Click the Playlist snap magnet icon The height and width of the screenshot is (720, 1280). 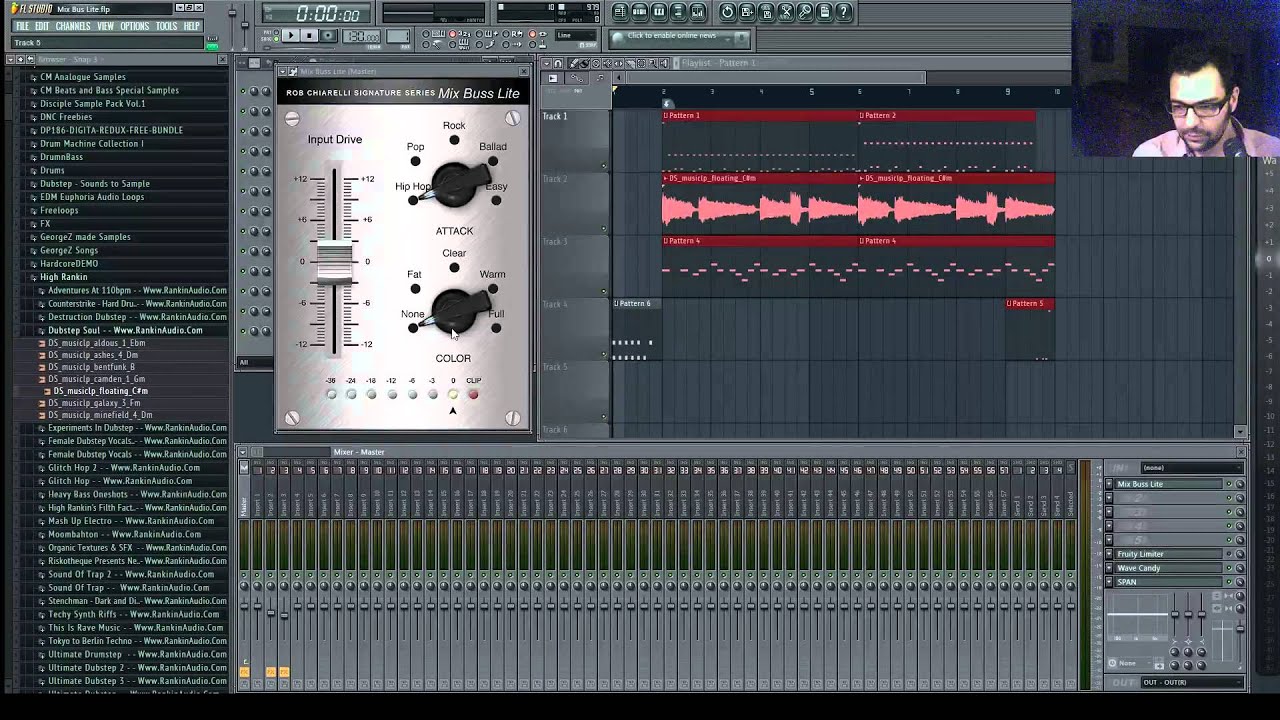560,63
